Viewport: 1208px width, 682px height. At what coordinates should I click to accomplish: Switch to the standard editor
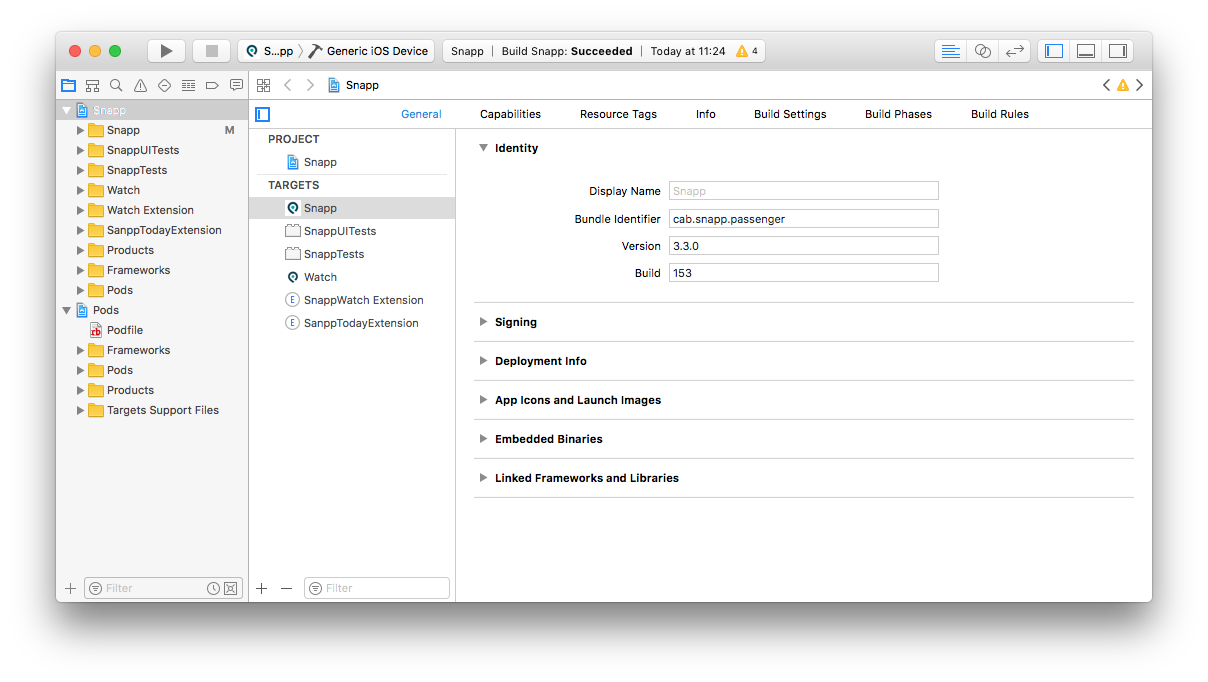point(951,51)
